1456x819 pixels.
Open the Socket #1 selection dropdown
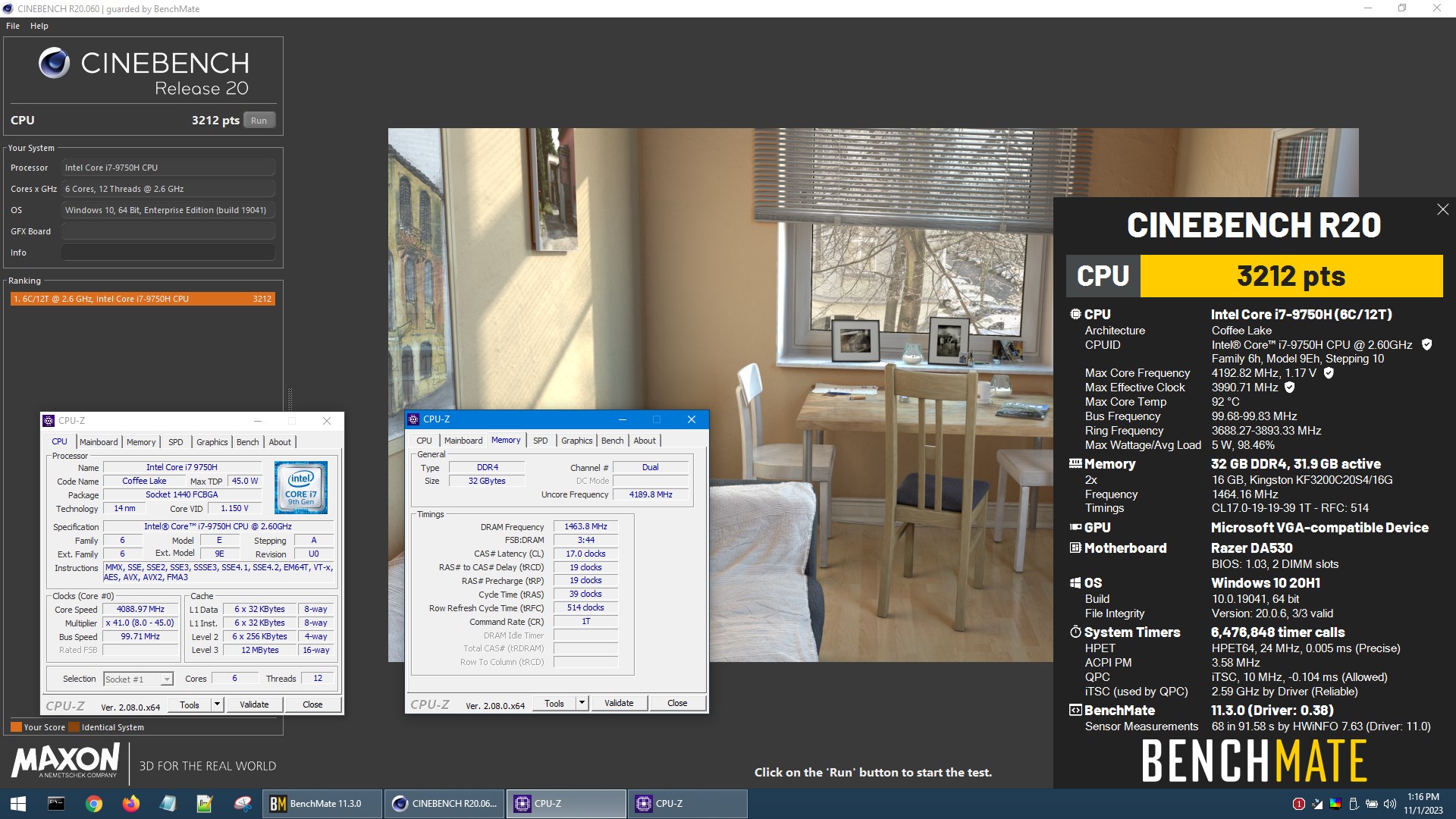point(139,679)
